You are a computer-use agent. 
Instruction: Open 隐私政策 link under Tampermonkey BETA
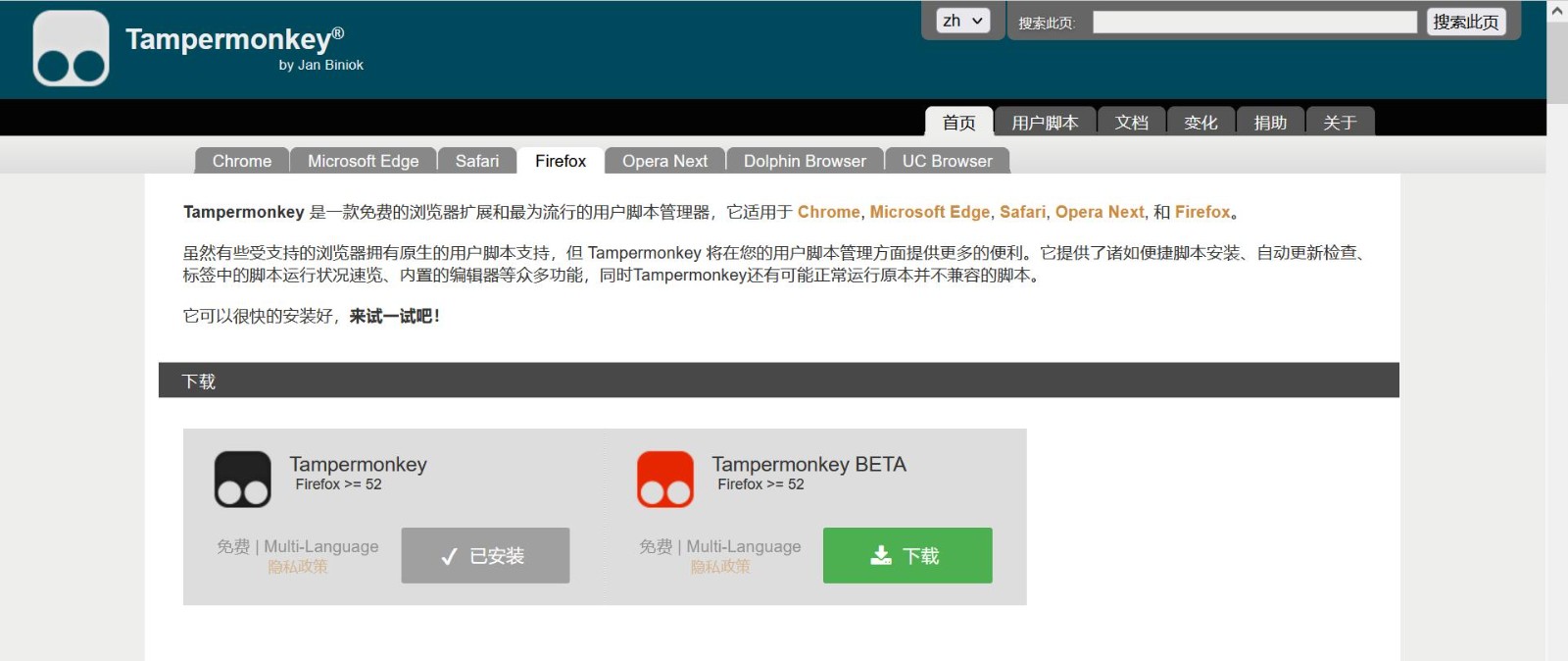(x=720, y=567)
